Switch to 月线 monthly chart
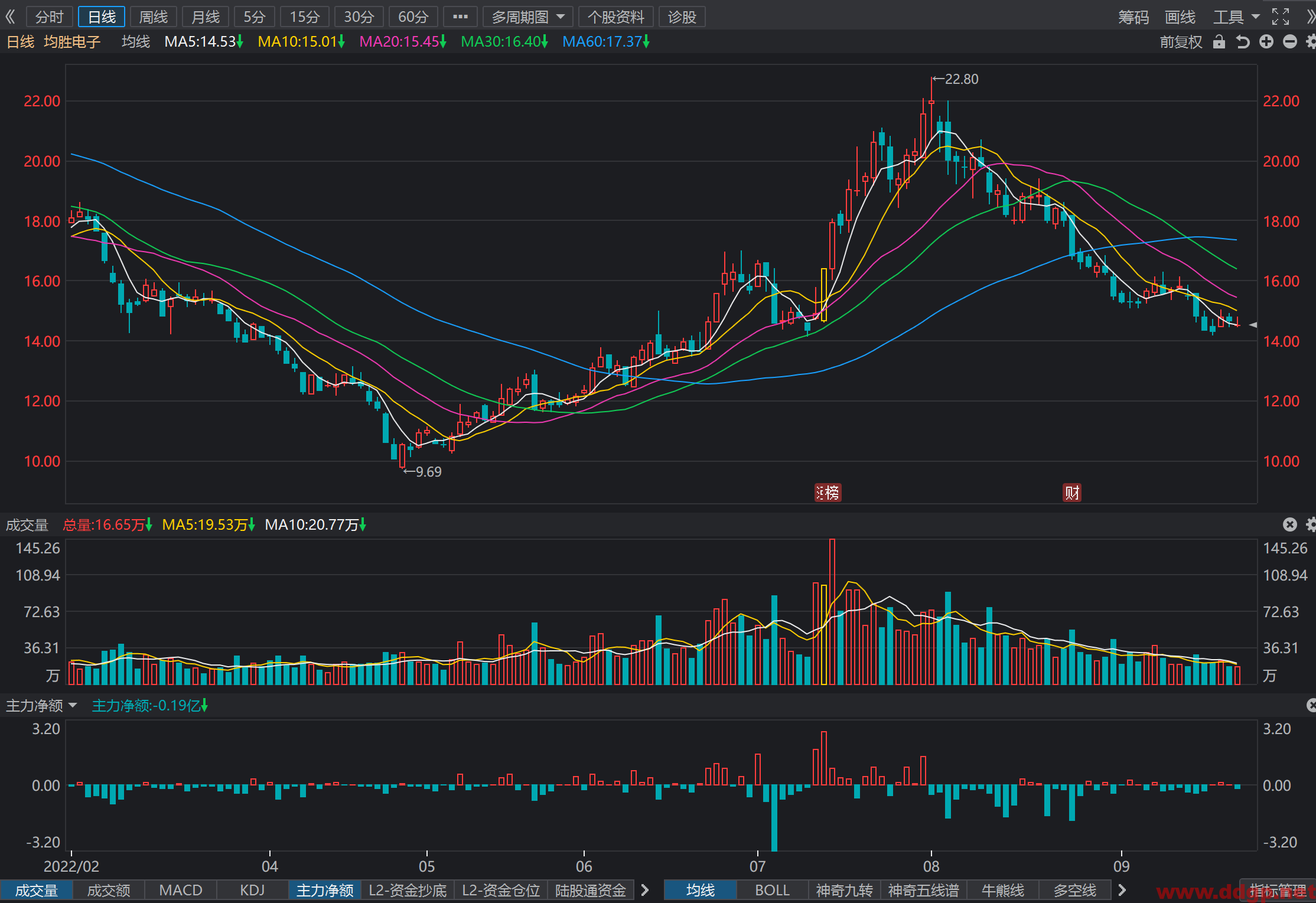Screen dimensions: 1316x903 click(x=206, y=17)
